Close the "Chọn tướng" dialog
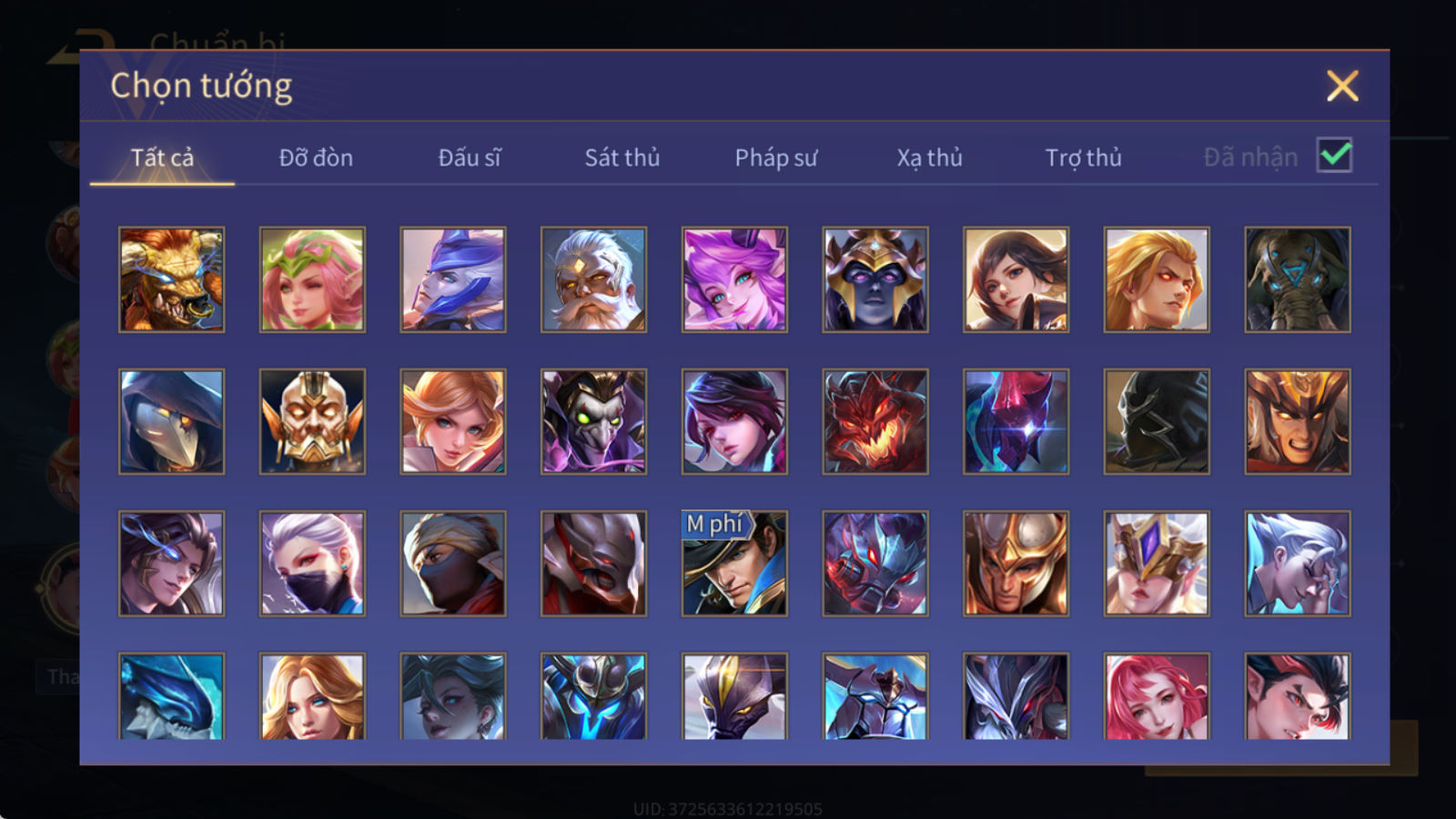The height and width of the screenshot is (819, 1456). (x=1342, y=86)
